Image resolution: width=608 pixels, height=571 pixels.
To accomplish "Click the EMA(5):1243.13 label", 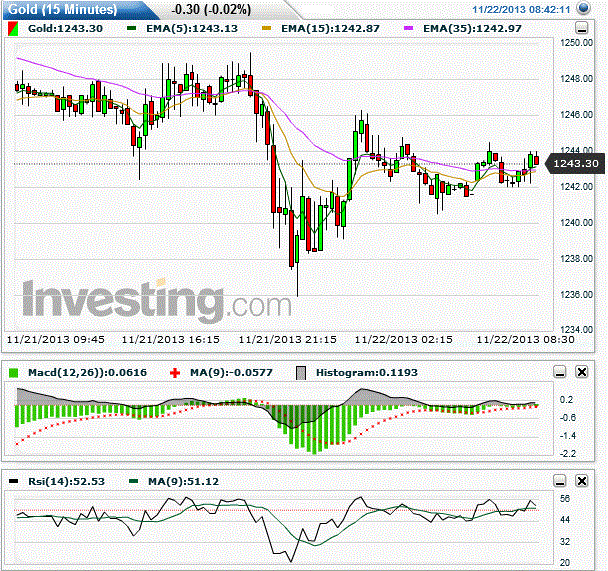I will tap(192, 29).
